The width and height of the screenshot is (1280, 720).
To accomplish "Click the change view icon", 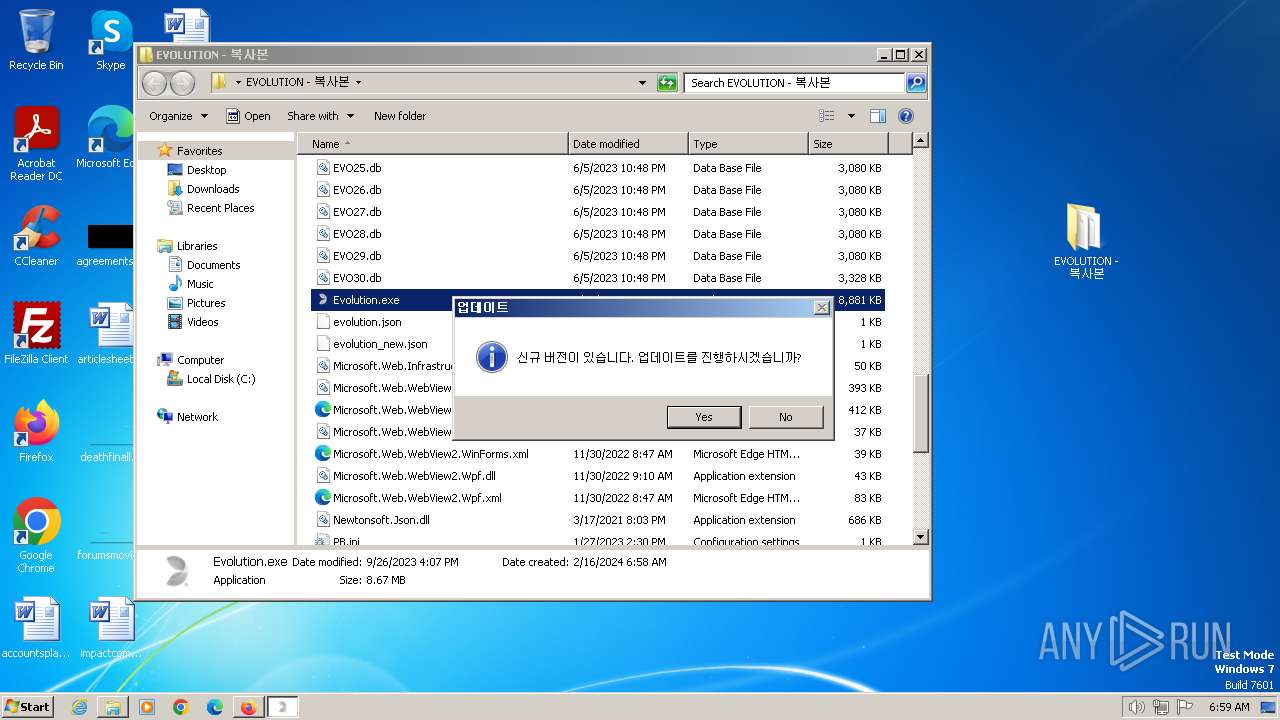I will click(x=827, y=116).
